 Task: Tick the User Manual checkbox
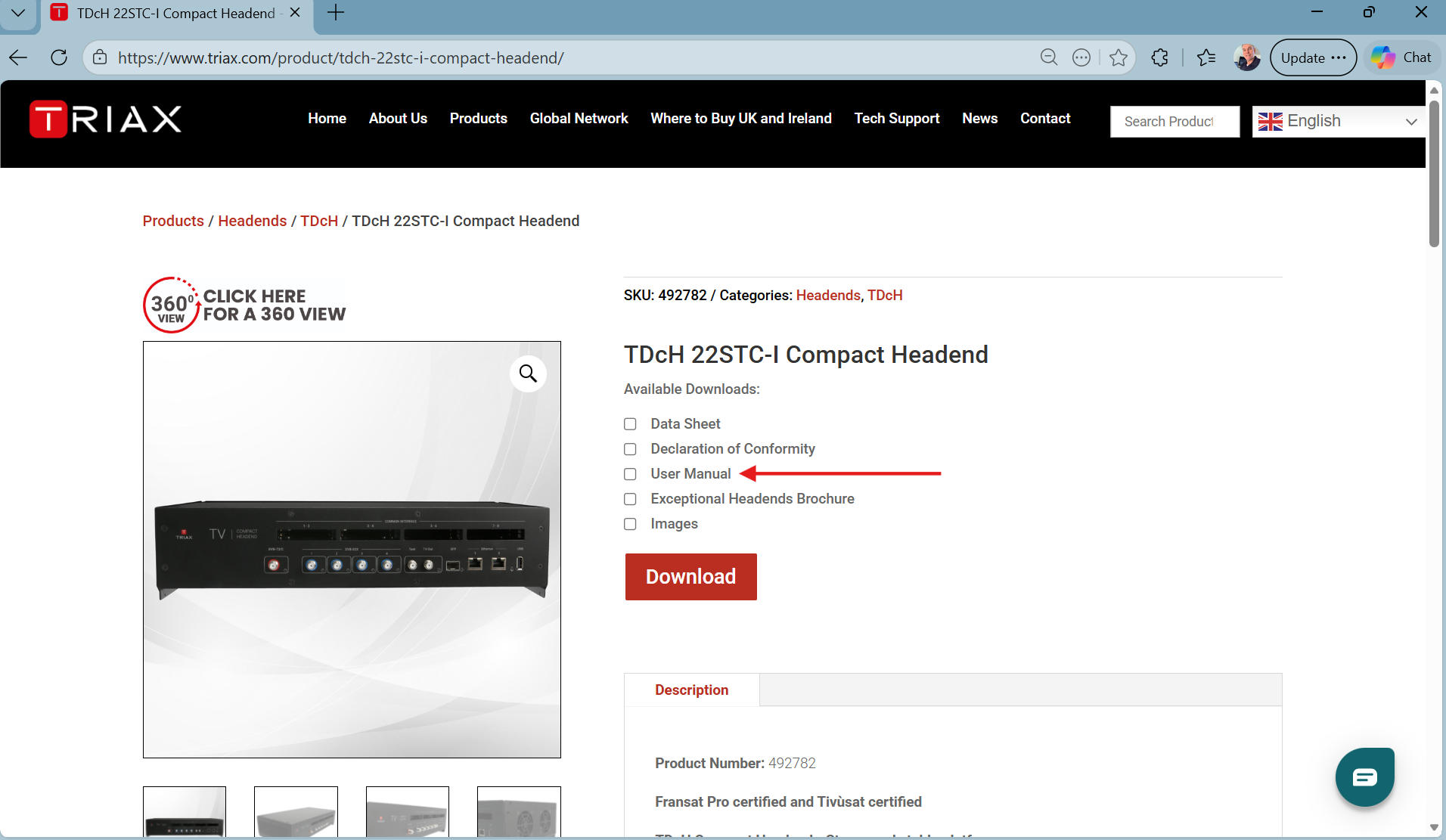pos(630,474)
